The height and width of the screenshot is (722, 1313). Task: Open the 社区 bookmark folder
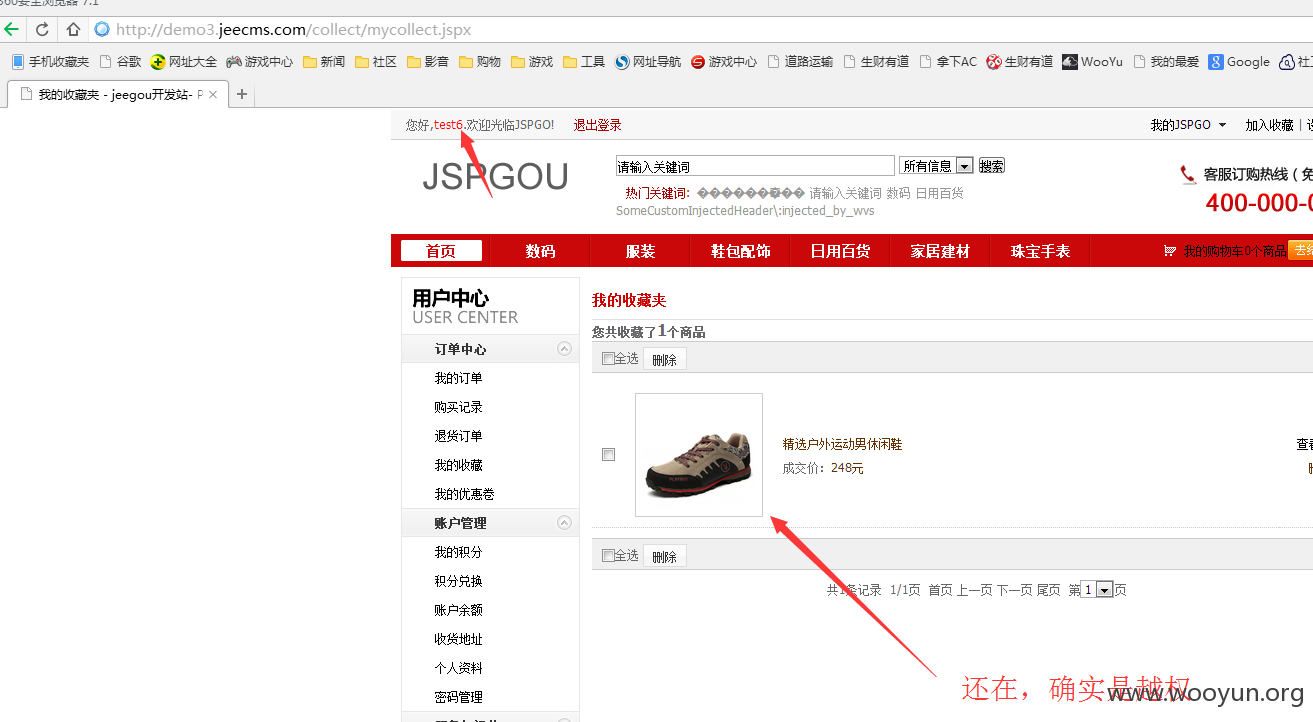pos(375,62)
